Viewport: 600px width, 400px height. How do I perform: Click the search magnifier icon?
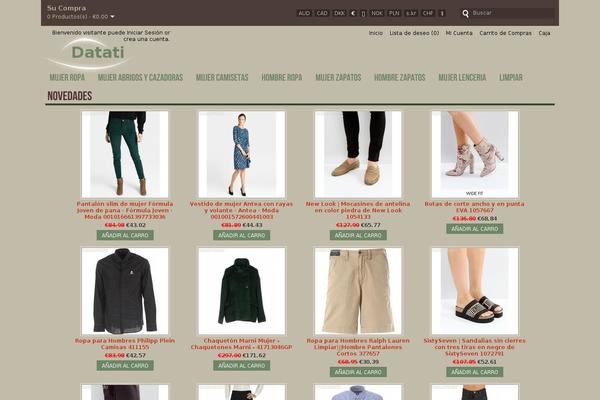point(465,13)
